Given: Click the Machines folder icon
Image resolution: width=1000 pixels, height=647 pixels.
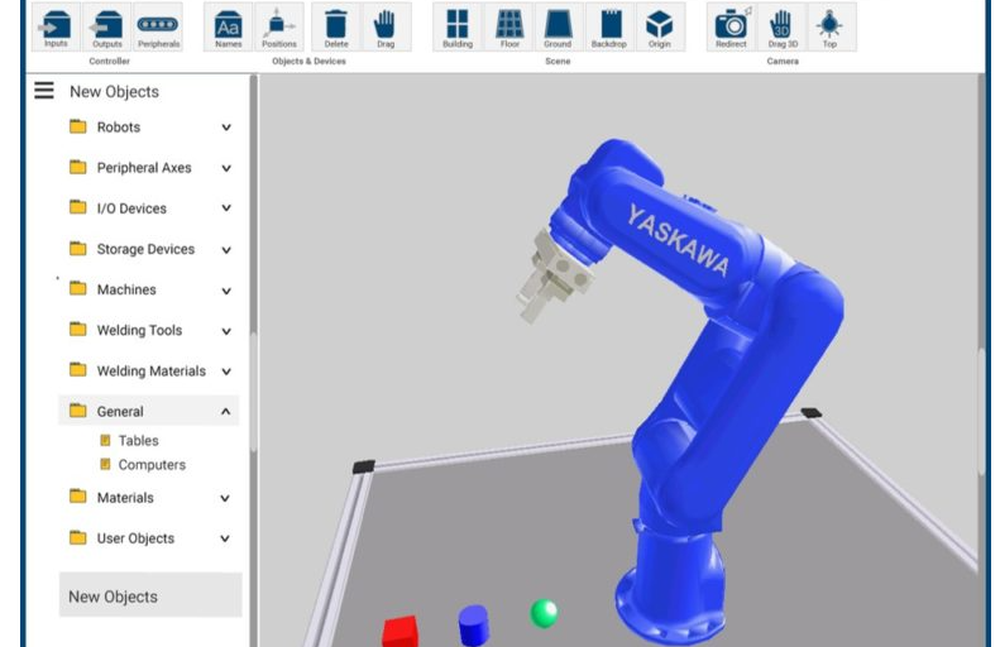Looking at the screenshot, I should [78, 288].
